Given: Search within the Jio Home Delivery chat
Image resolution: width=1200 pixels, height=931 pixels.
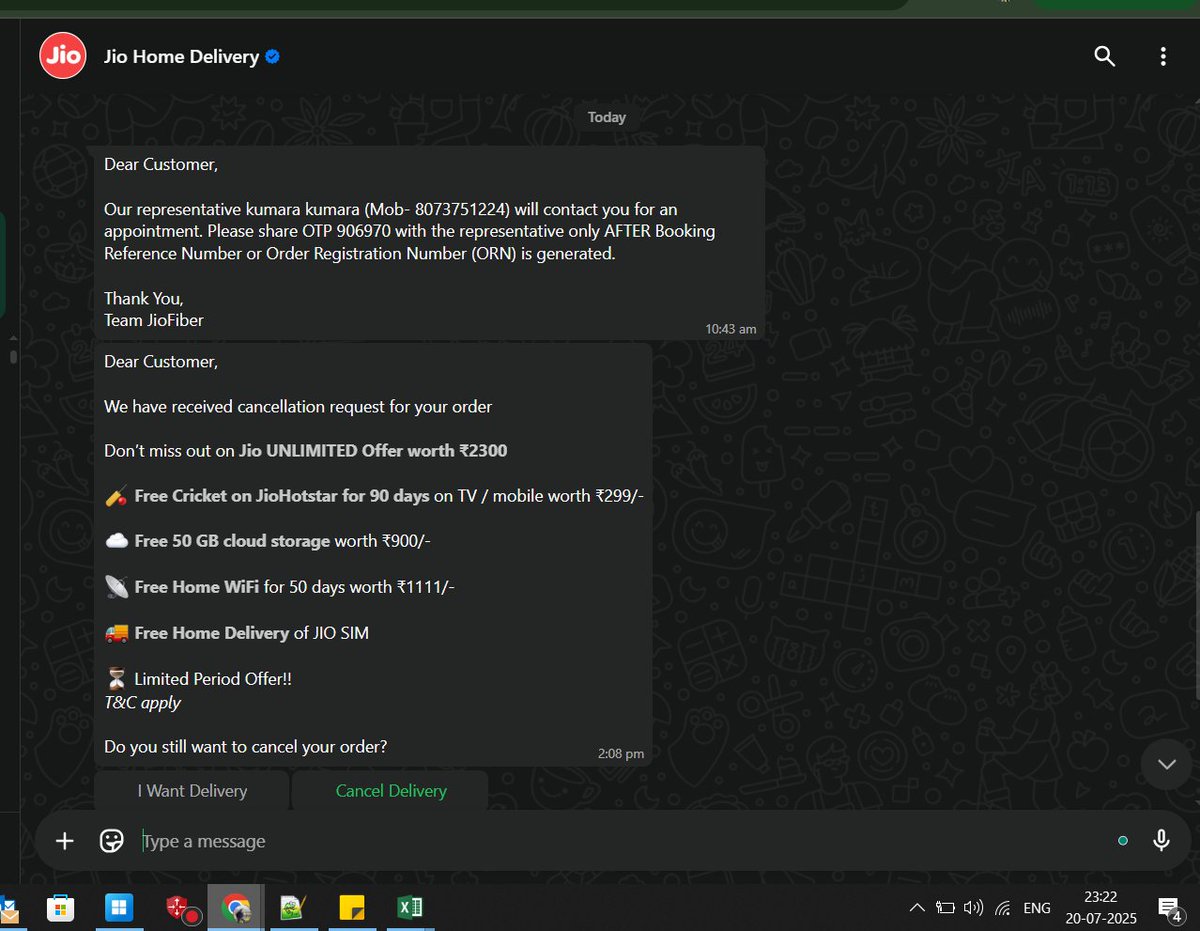Looking at the screenshot, I should coord(1105,57).
